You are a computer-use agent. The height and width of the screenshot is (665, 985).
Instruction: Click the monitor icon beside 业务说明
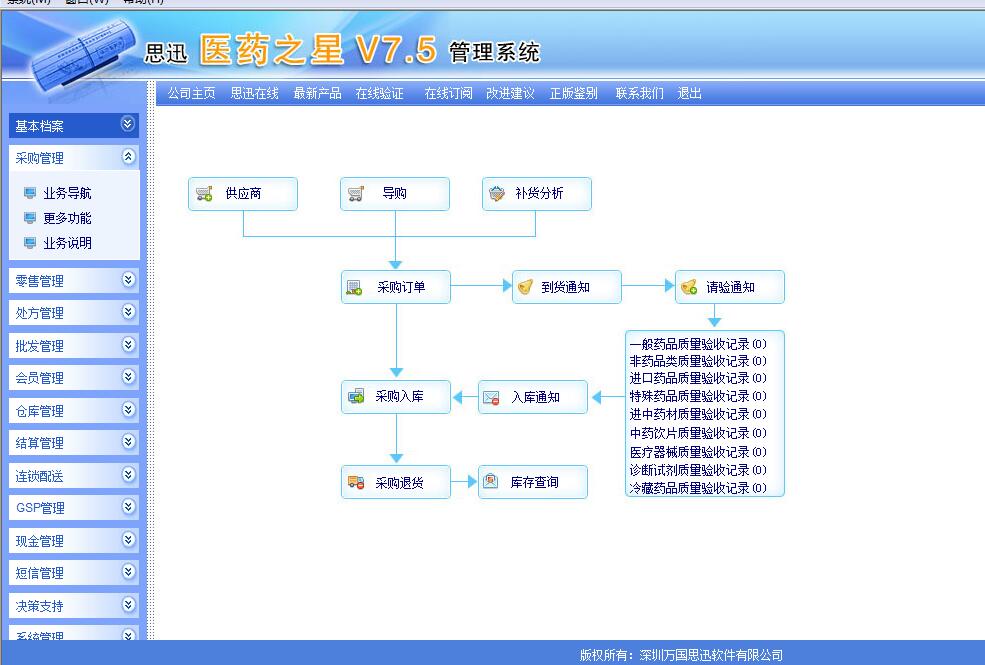coord(30,243)
